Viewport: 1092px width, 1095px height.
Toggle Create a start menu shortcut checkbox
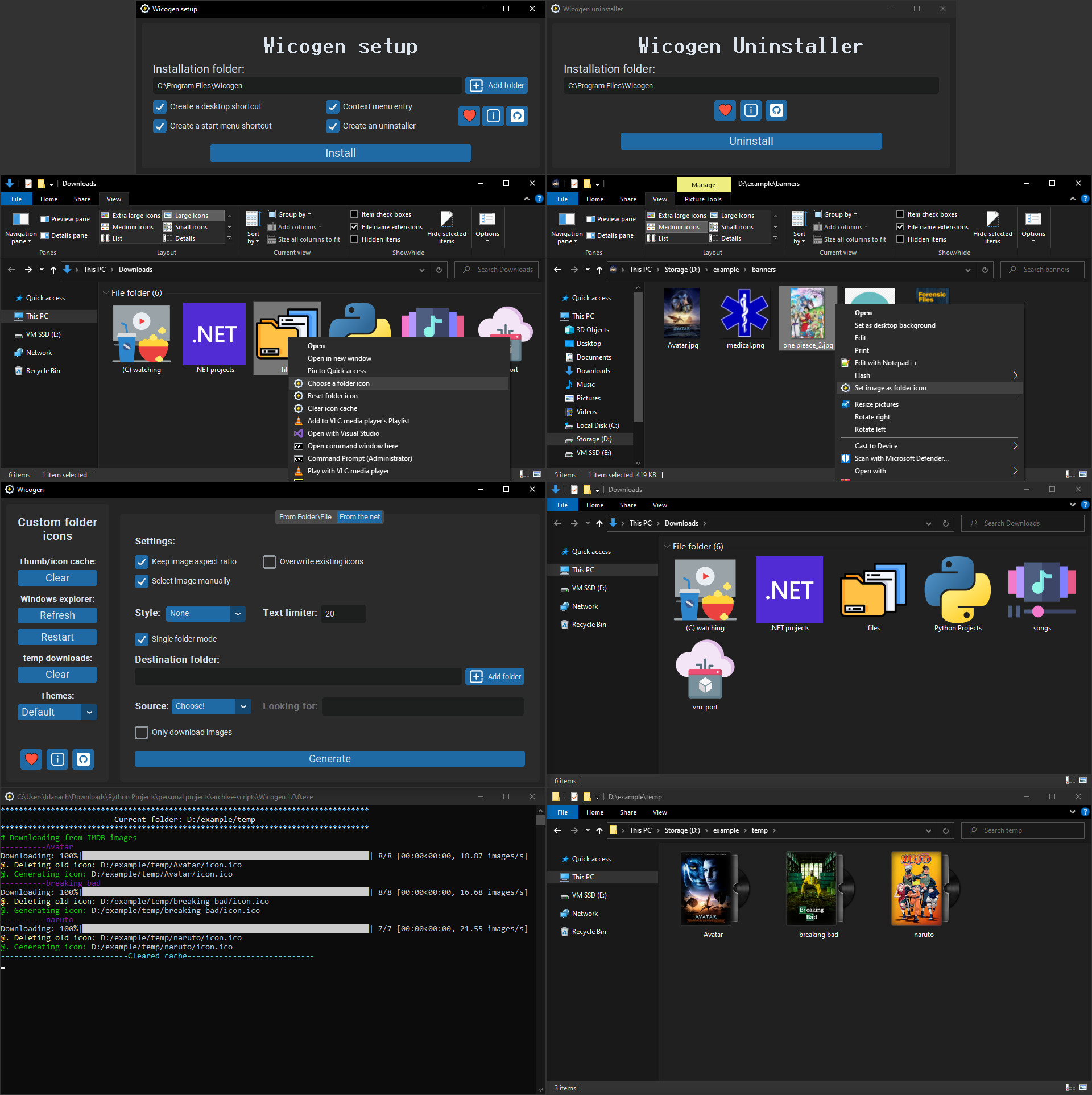pyautogui.click(x=160, y=126)
